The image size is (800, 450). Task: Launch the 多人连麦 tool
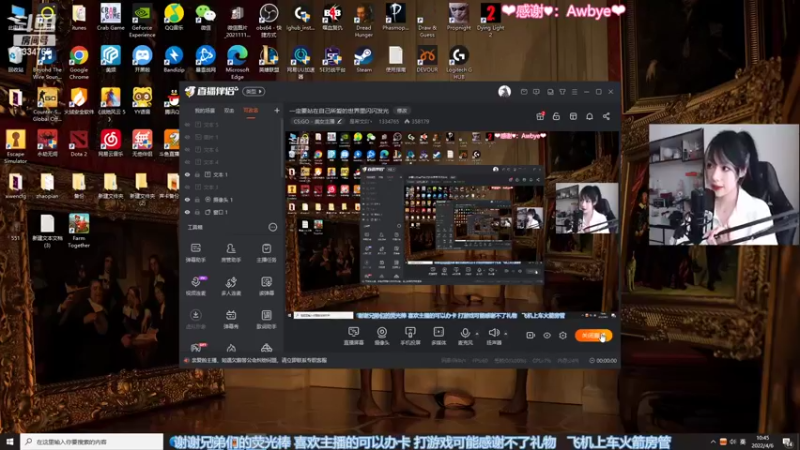coord(231,286)
